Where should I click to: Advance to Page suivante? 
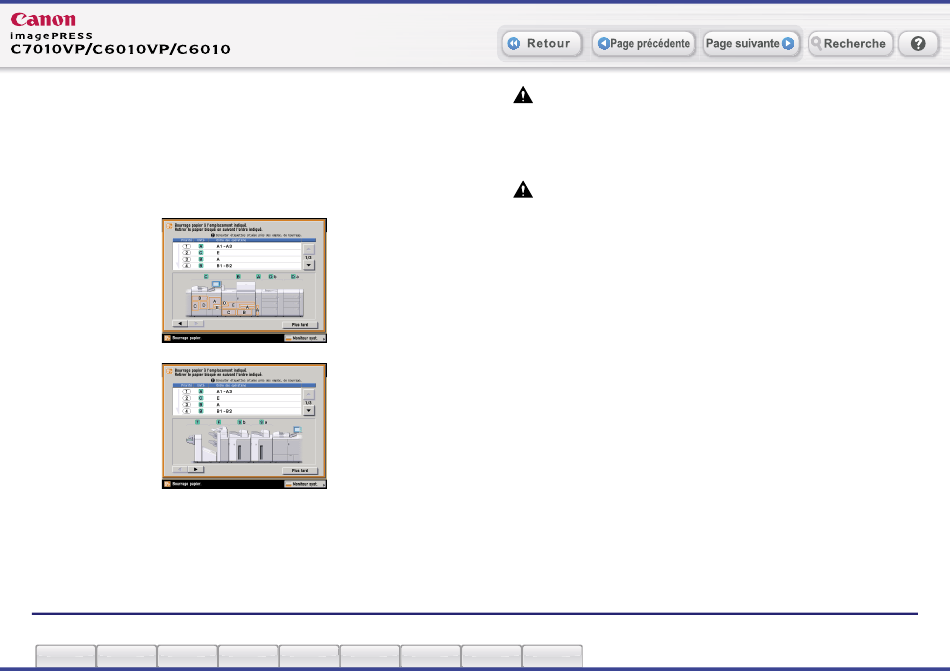tap(750, 44)
